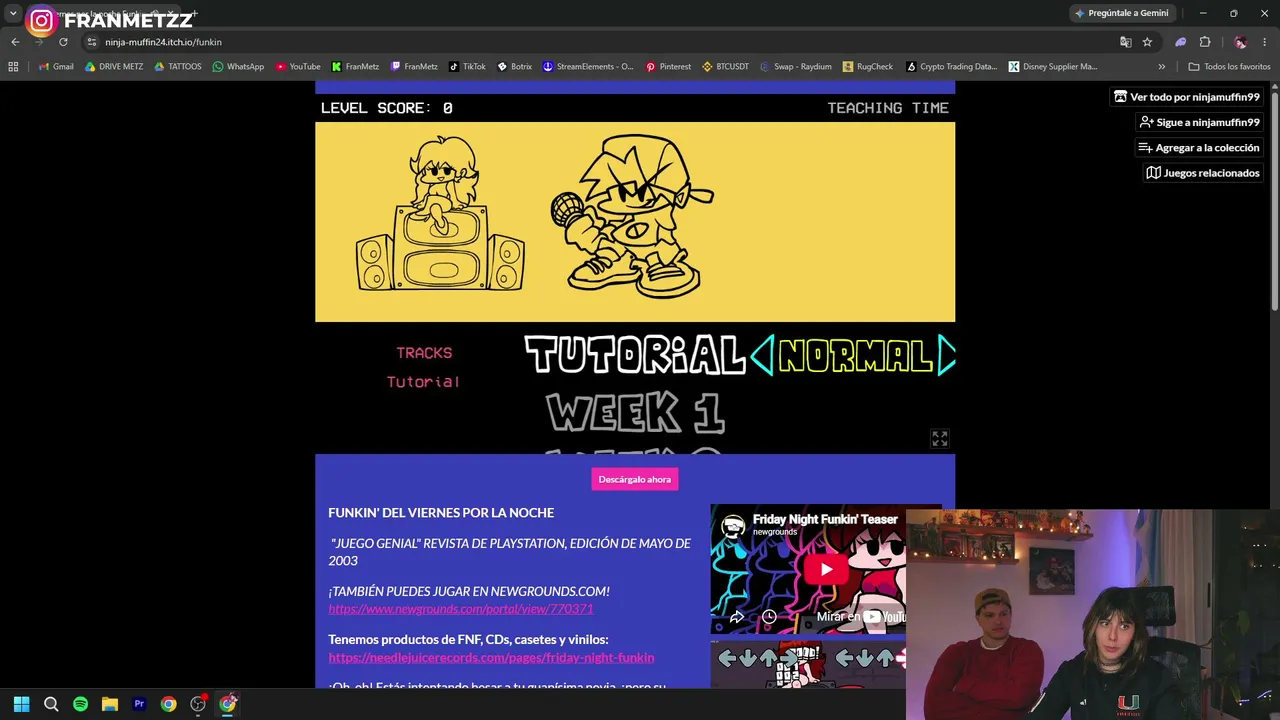Image resolution: width=1280 pixels, height=720 pixels.
Task: Open the Chrome profile avatar
Action: pyautogui.click(x=1240, y=42)
